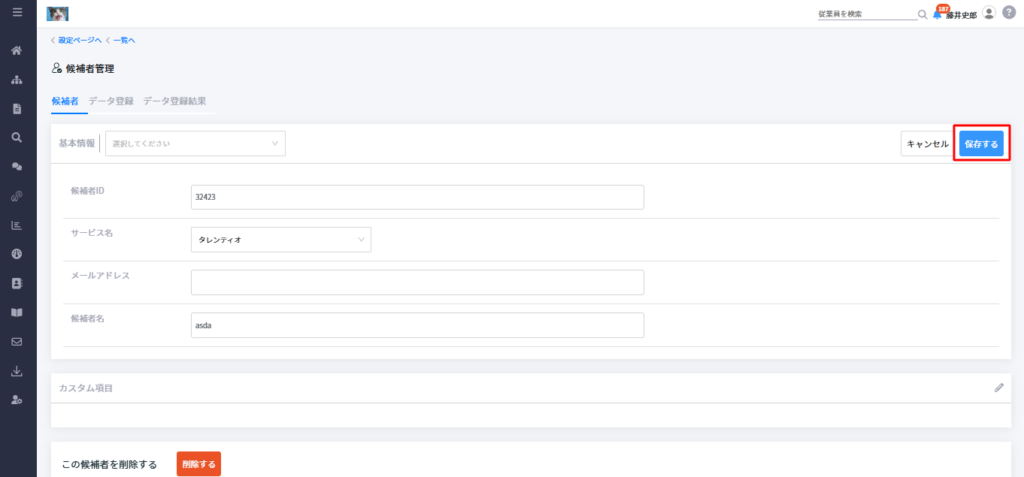Expand the 基本情報 選択してください dropdown
This screenshot has width=1024, height=477.
tap(195, 143)
